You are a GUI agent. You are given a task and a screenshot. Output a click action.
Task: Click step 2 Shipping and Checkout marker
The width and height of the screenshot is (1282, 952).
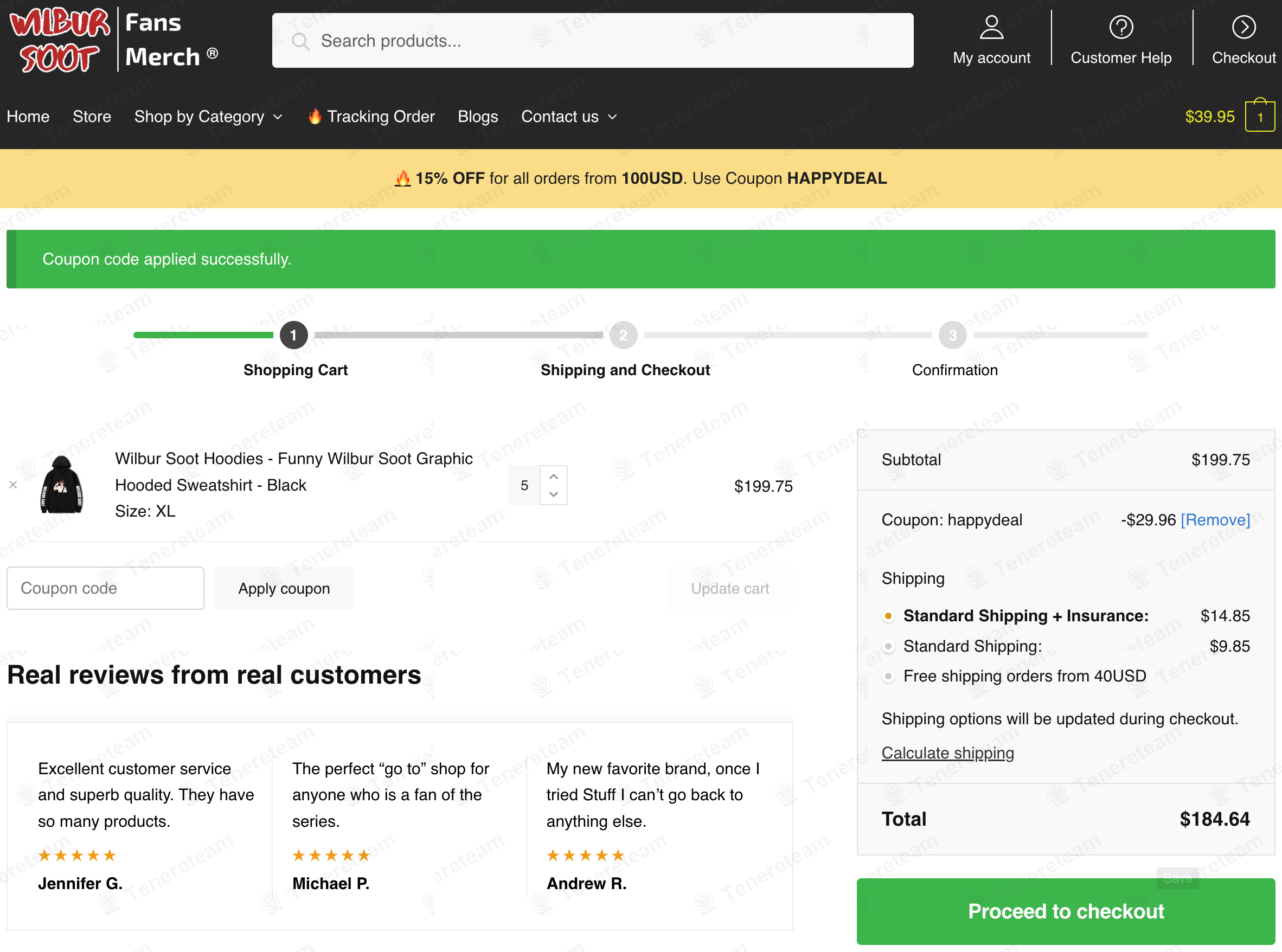tap(623, 335)
